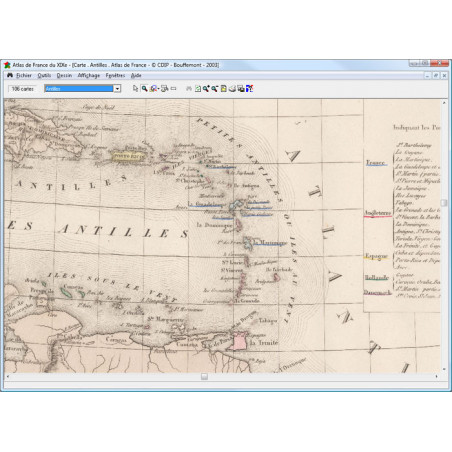Image resolution: width=452 pixels, height=452 pixels.
Task: Minimize the inner map document window
Action: pos(428,76)
